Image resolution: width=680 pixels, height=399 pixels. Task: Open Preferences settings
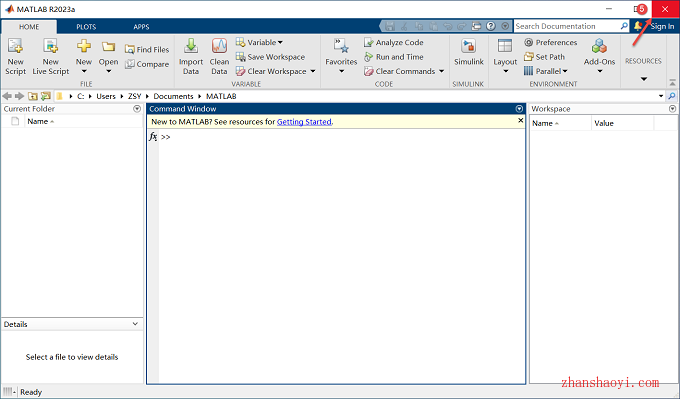point(551,43)
